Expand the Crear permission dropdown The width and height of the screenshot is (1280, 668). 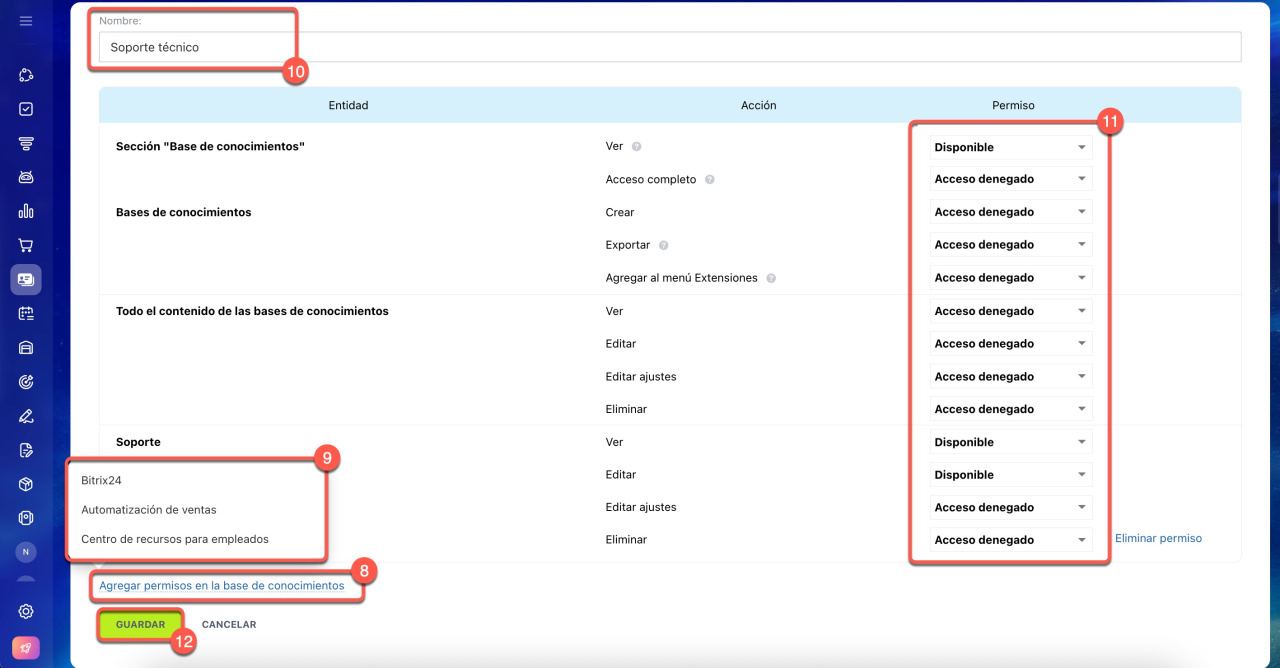click(1010, 212)
